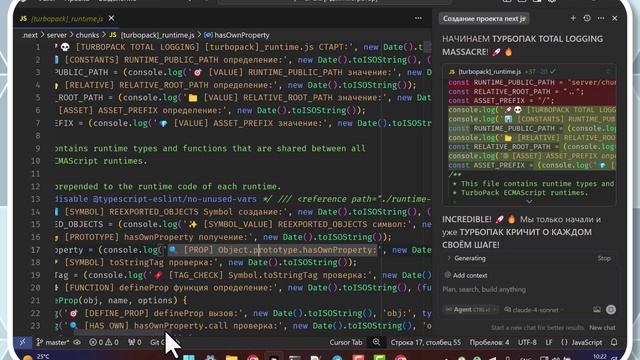640x360 pixels.
Task: Accept diff changes with the checkmark icon
Action: [553, 71]
